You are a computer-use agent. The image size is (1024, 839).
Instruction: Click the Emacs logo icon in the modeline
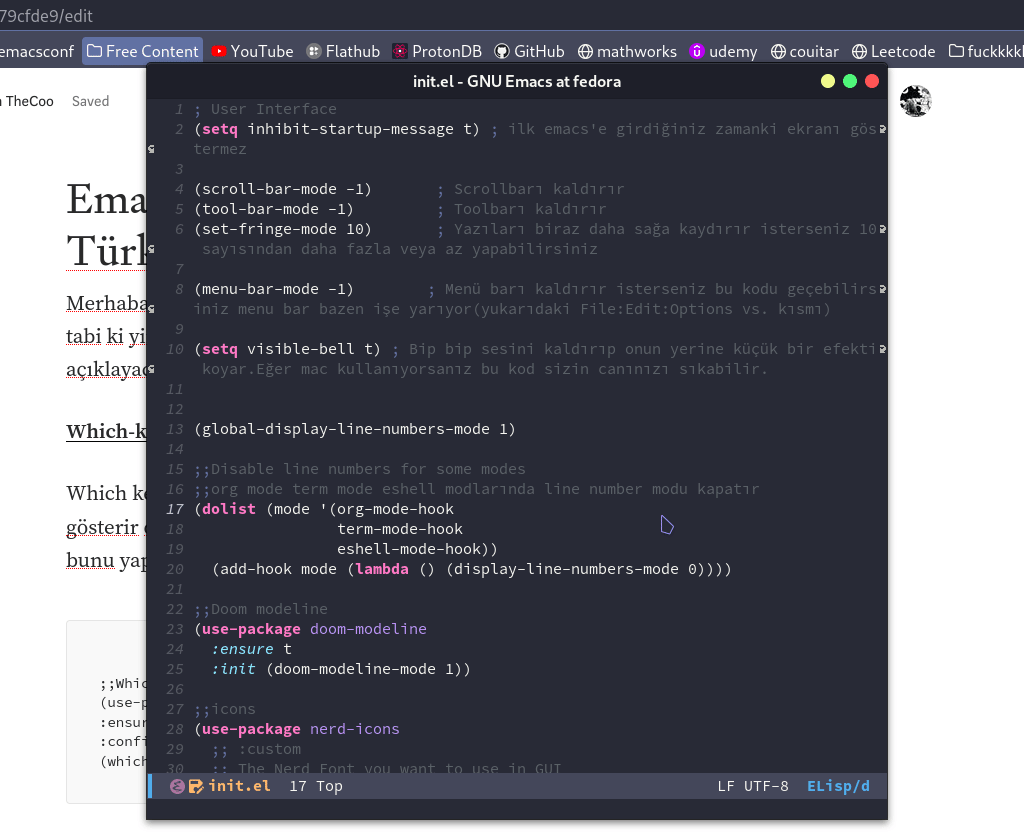[x=177, y=786]
